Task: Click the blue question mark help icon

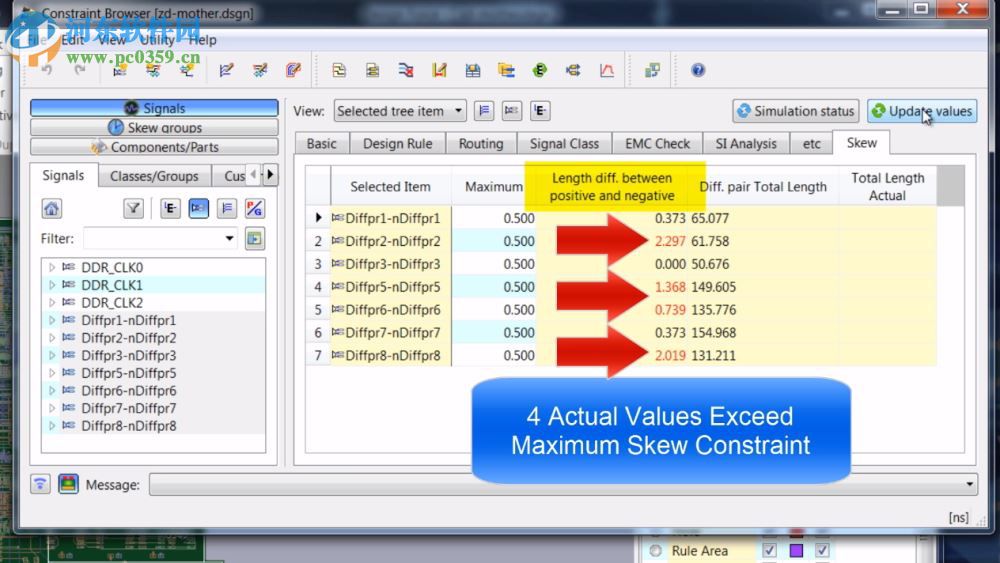Action: coord(698,69)
